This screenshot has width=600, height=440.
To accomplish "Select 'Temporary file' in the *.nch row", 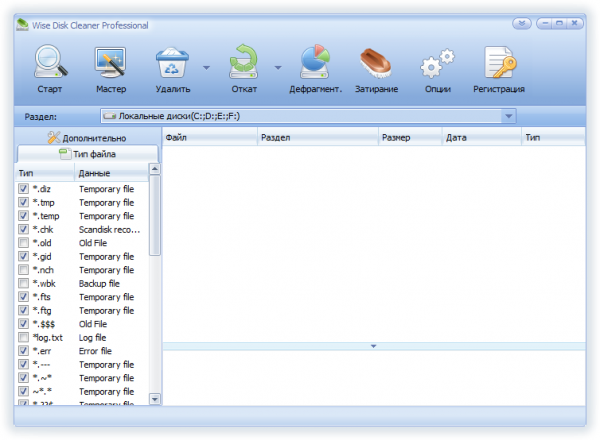I will click(106, 270).
